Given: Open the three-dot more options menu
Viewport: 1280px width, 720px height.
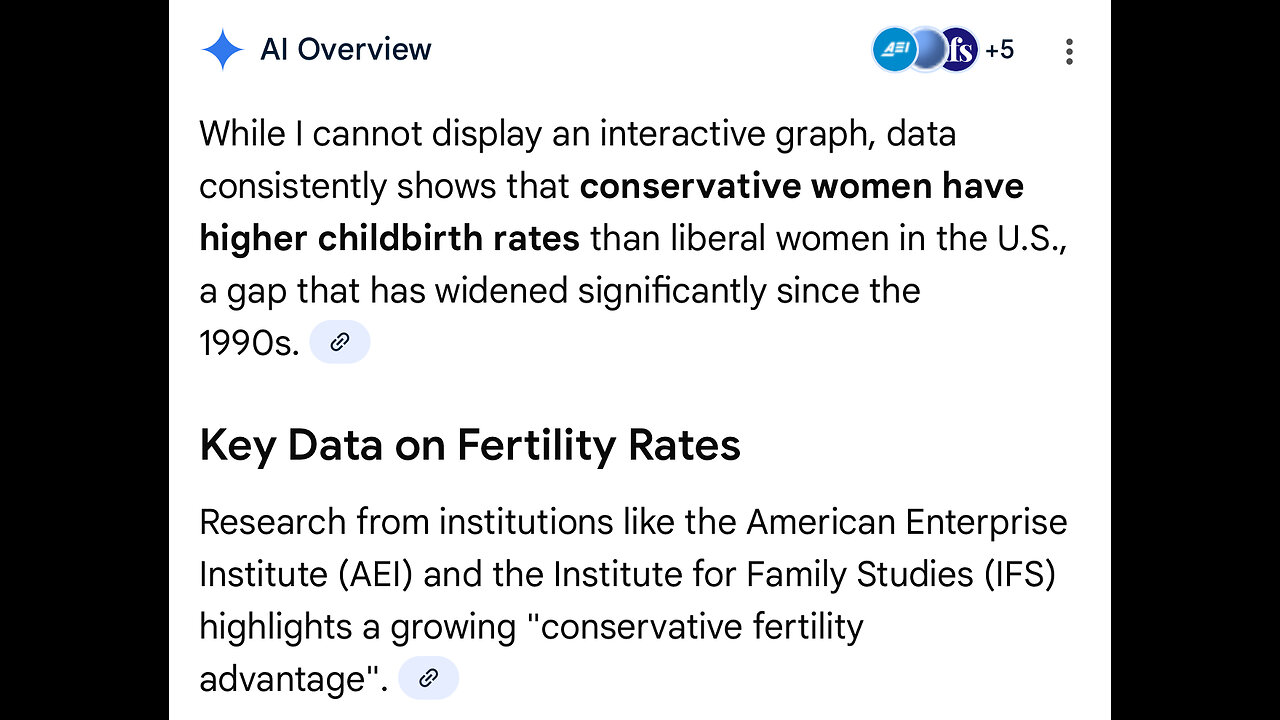Looking at the screenshot, I should [1069, 51].
